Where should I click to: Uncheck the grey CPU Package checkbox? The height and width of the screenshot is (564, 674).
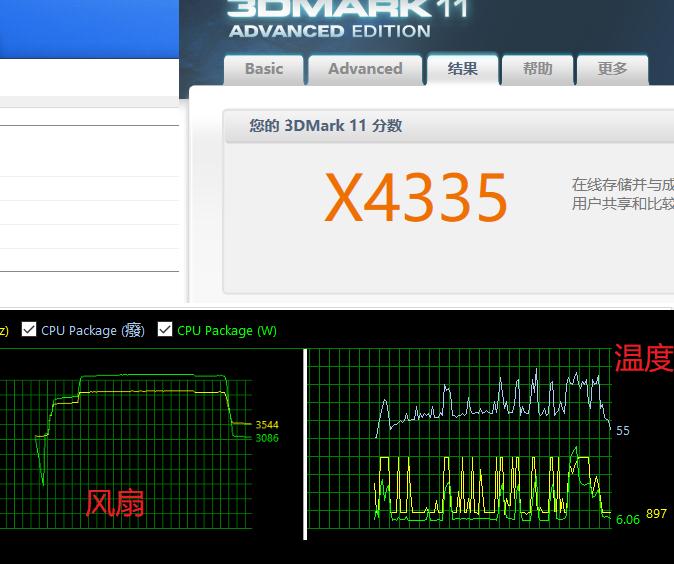(29, 329)
